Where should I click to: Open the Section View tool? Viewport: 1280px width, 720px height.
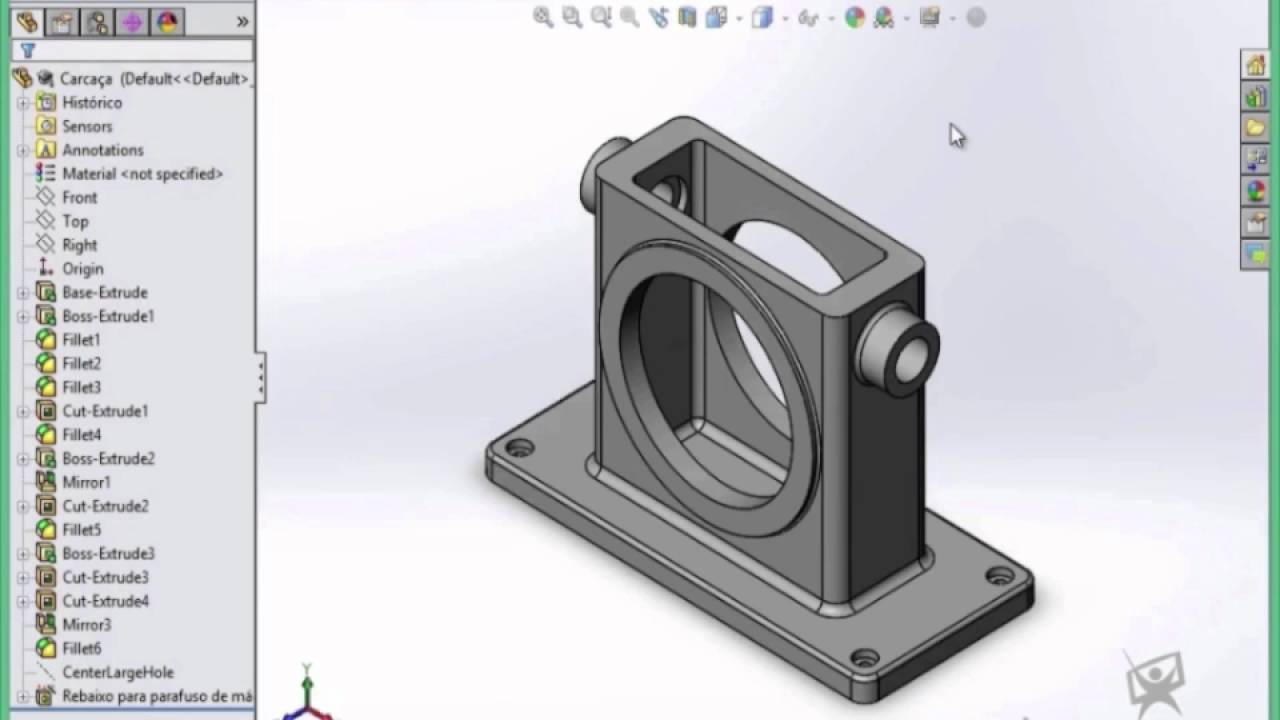coord(687,17)
